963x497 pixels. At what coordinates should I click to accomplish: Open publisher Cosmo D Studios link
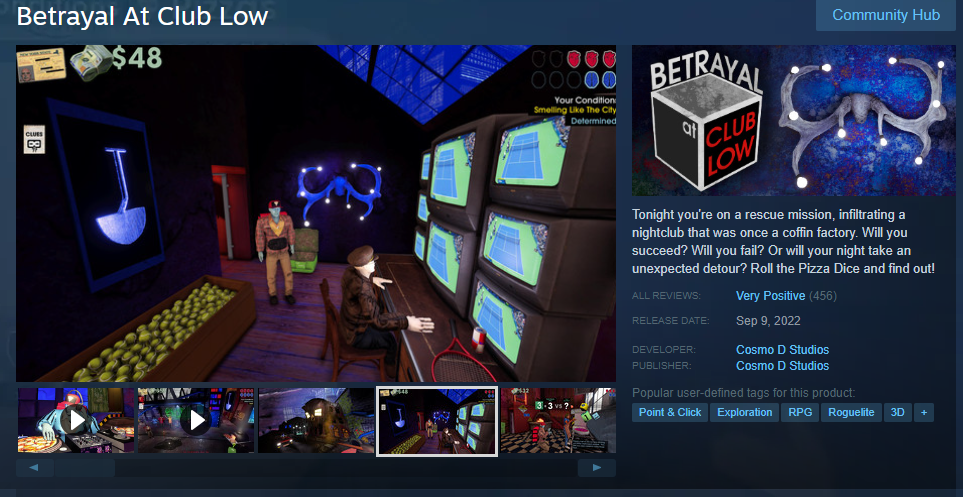click(x=782, y=366)
